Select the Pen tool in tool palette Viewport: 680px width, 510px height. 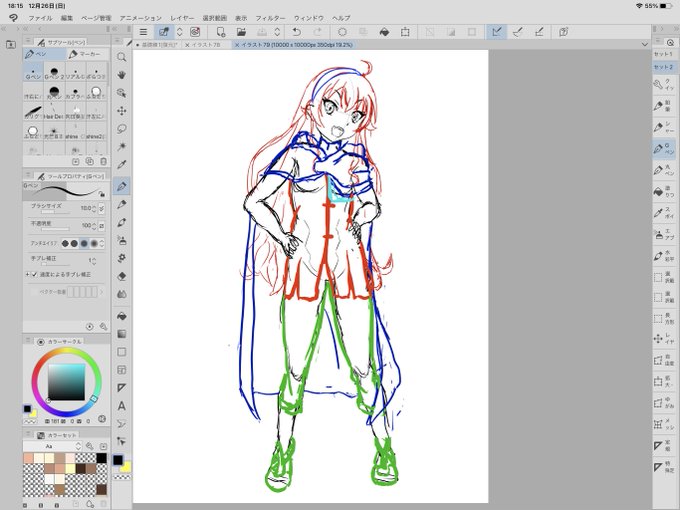click(x=122, y=186)
